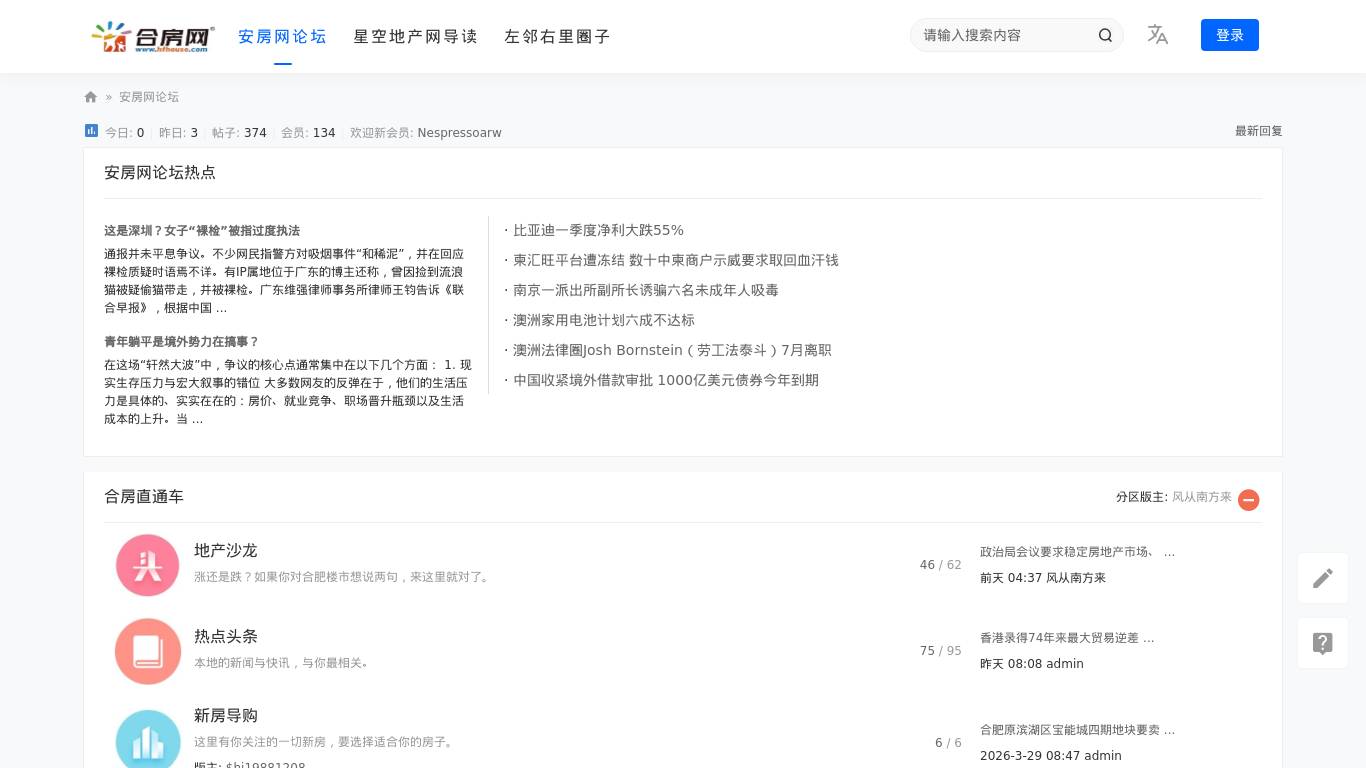Open the 地产沙龙 forum icon
Viewport: 1366px width, 768px height.
(x=147, y=565)
